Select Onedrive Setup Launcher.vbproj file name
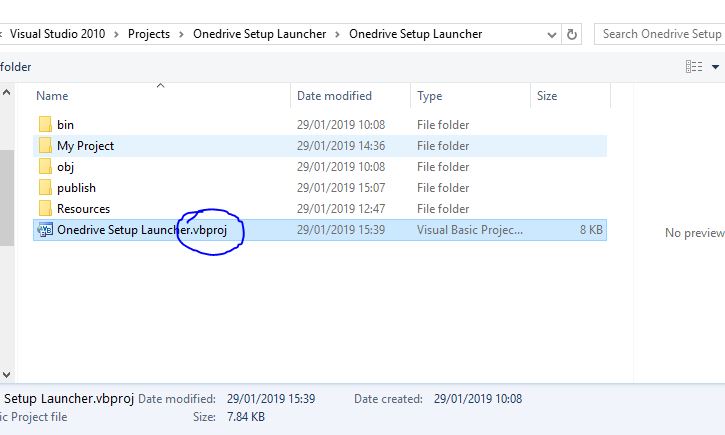The image size is (725, 435). pyautogui.click(x=142, y=230)
